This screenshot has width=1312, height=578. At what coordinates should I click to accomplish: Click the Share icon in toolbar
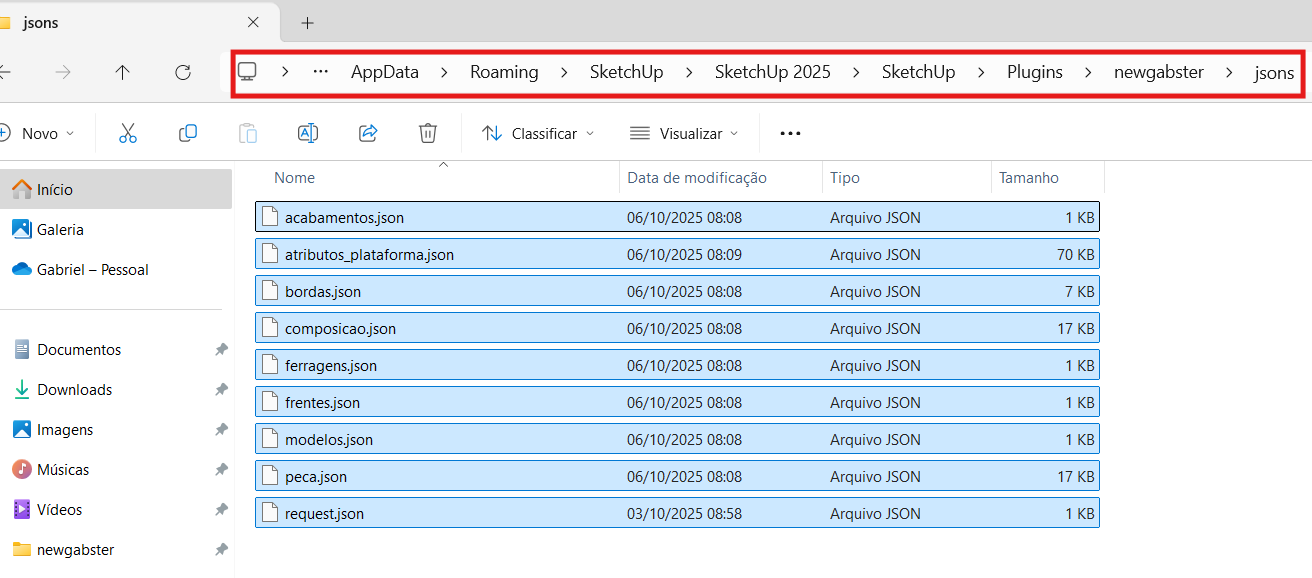click(368, 133)
